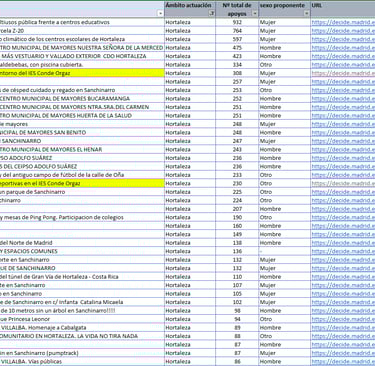Click the cell 'un parque de Sanchinarro'
This screenshot has width=375, height=366.
pos(82,192)
